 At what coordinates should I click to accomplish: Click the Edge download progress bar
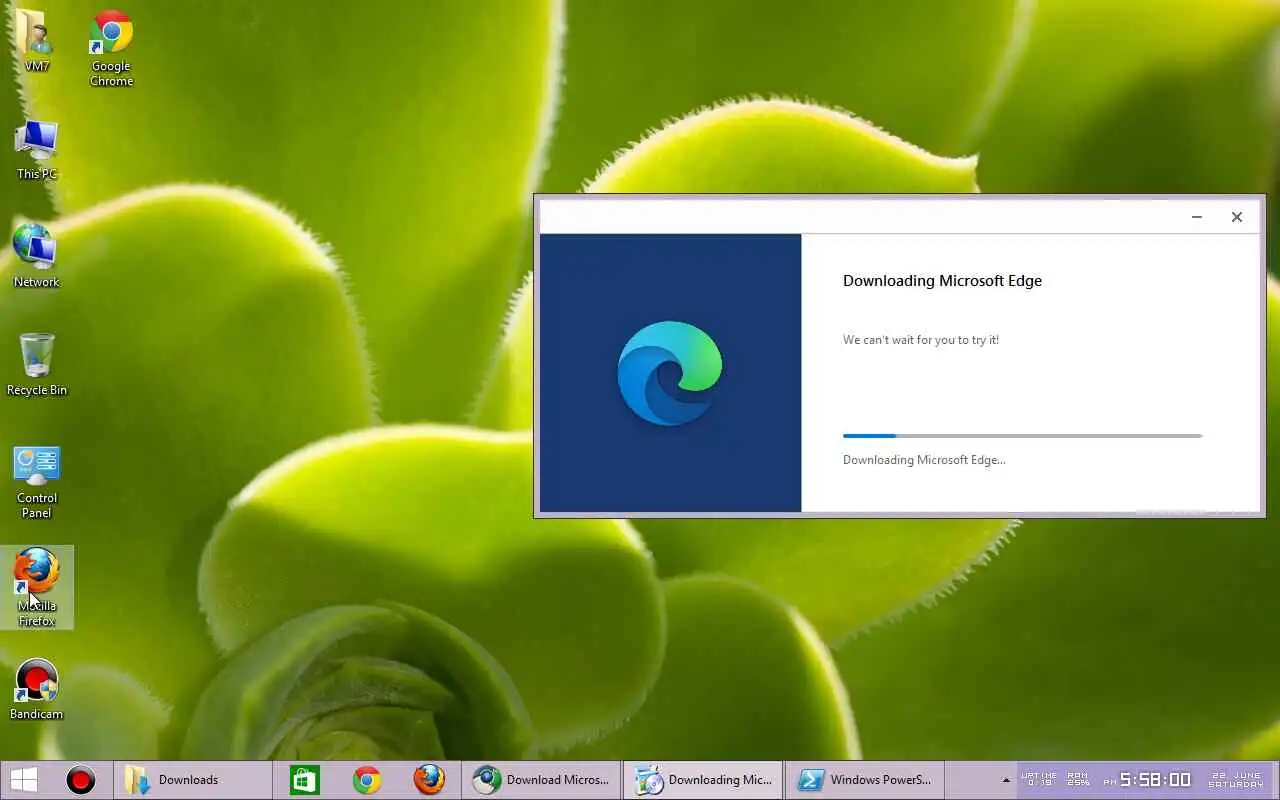(1022, 436)
